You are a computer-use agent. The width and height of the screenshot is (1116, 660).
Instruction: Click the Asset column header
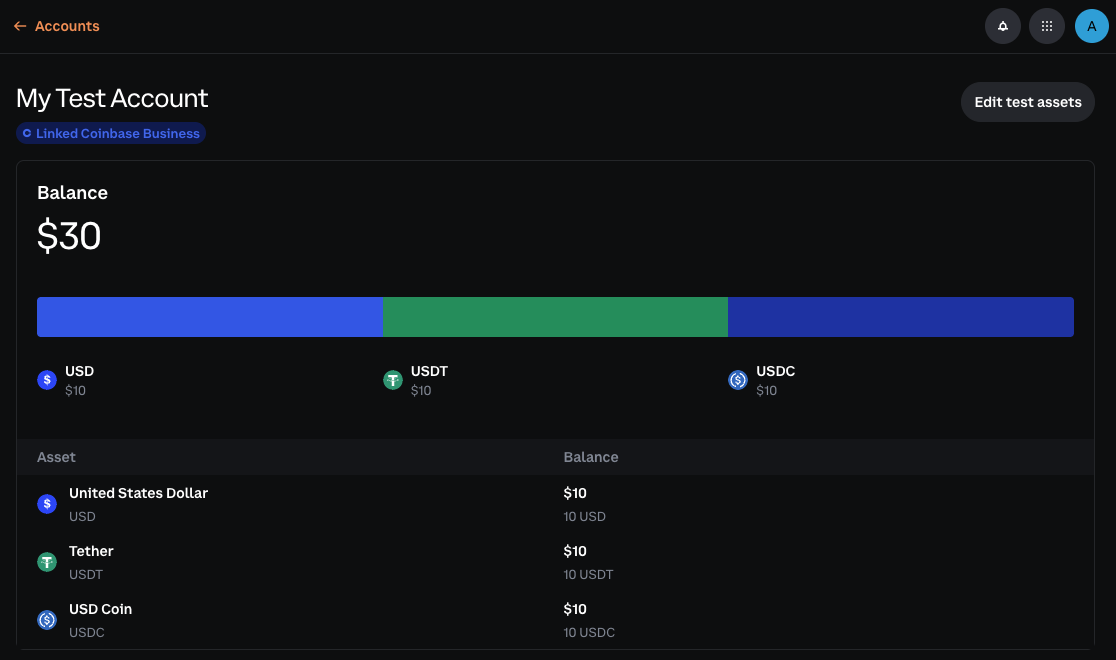[56, 457]
